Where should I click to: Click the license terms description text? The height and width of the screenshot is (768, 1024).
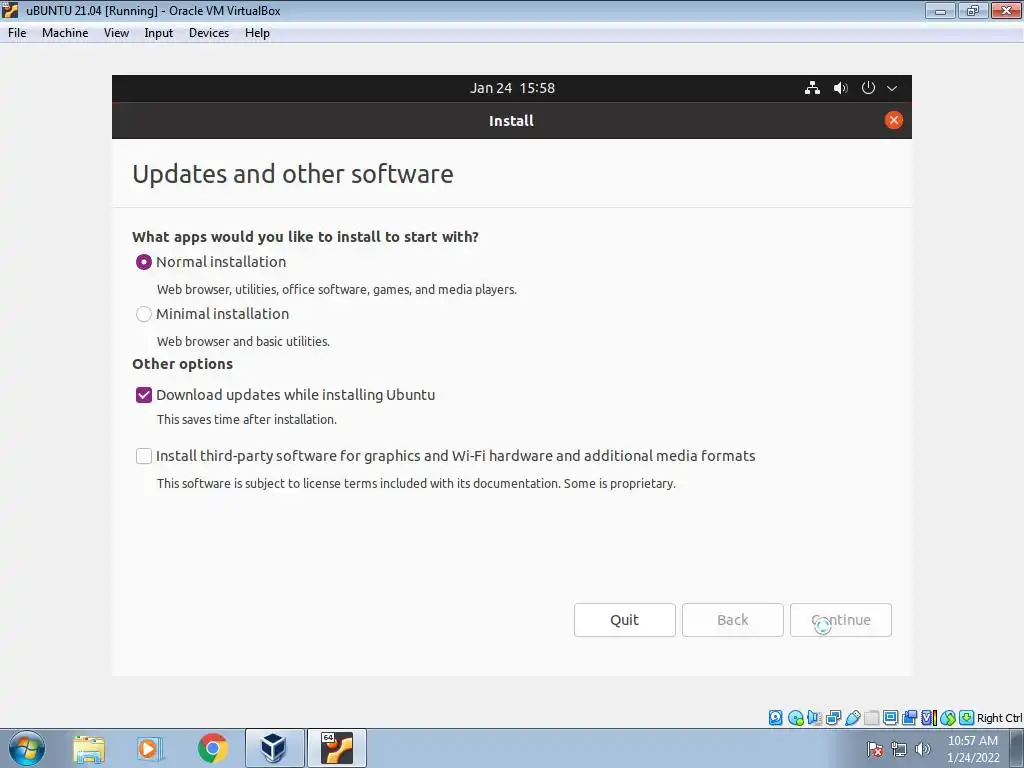[416, 483]
